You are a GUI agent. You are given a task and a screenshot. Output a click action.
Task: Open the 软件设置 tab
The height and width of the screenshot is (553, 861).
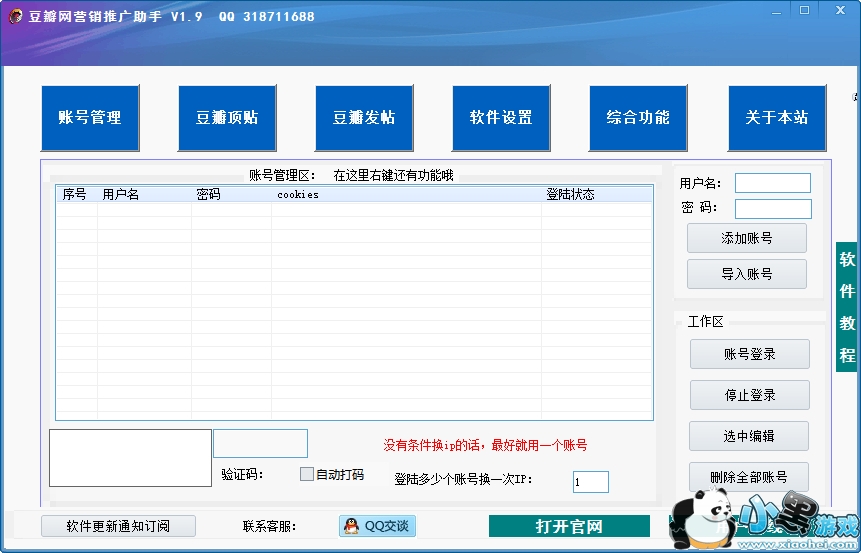pyautogui.click(x=501, y=118)
